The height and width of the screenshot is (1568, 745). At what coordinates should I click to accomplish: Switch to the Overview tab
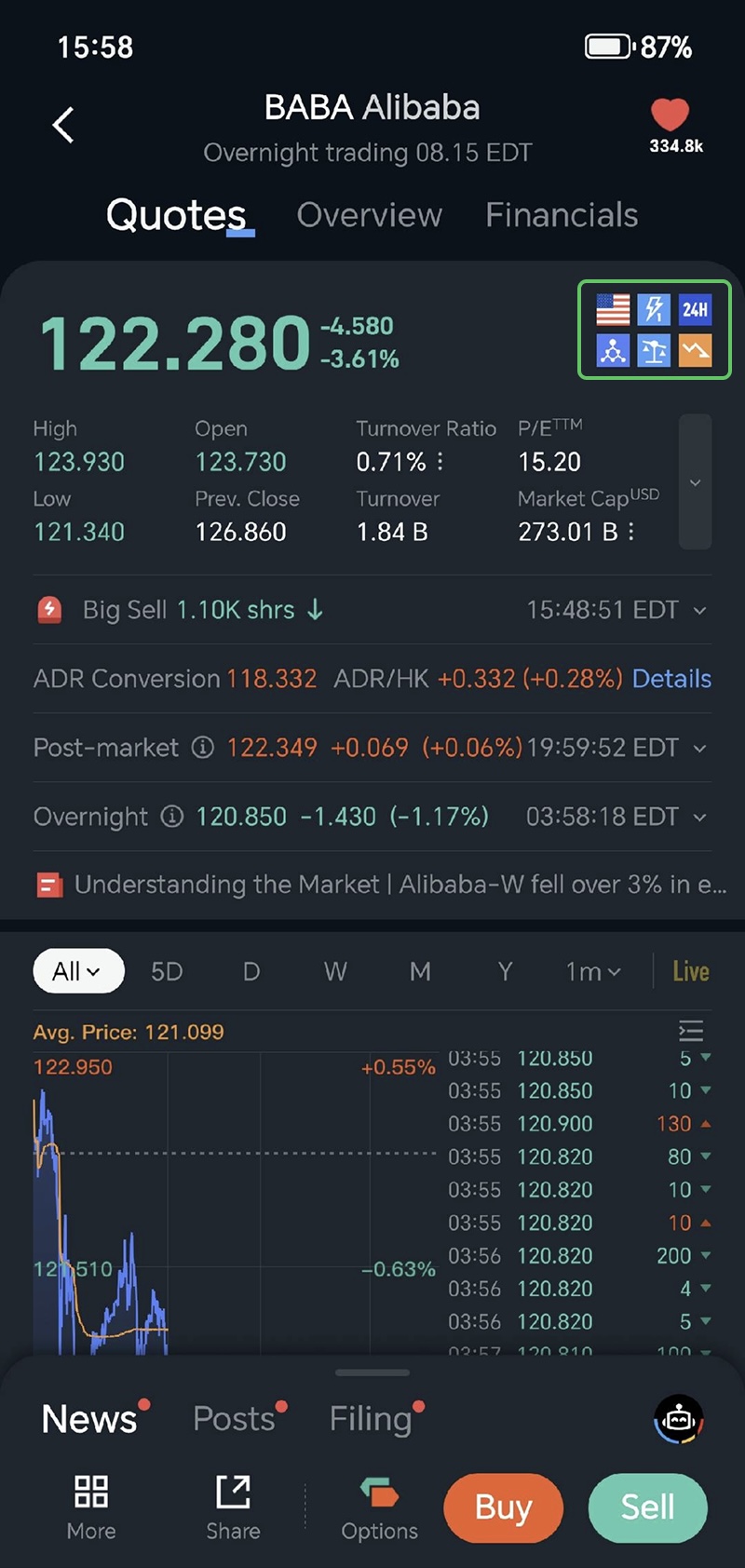(369, 215)
